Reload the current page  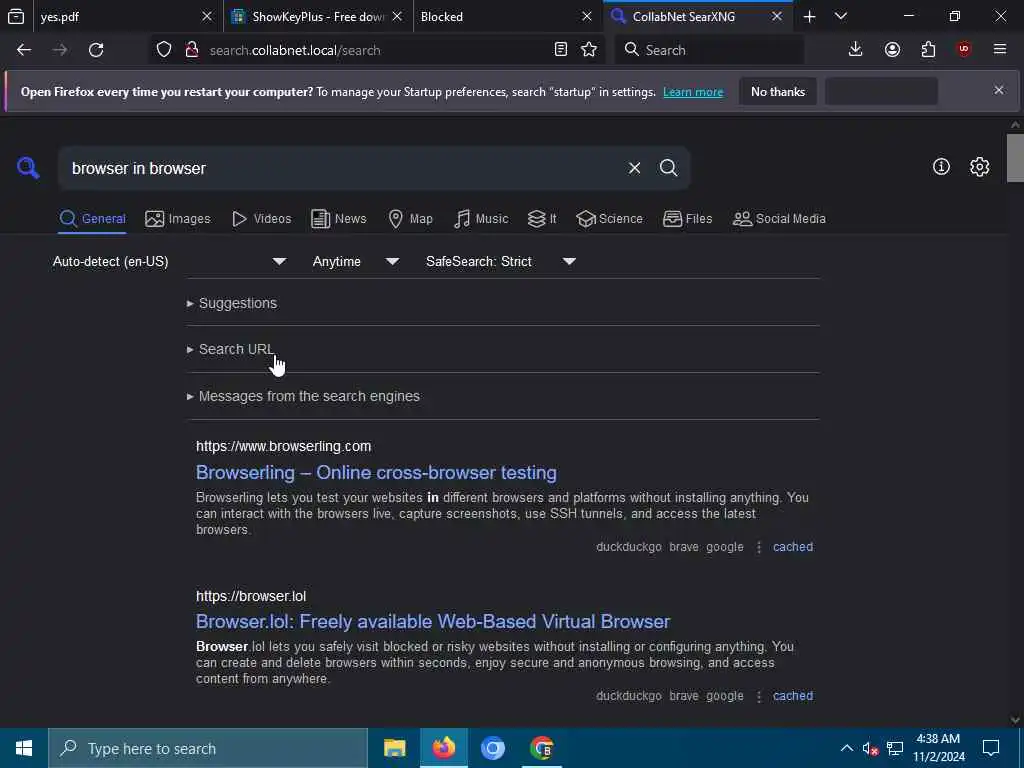[96, 50]
